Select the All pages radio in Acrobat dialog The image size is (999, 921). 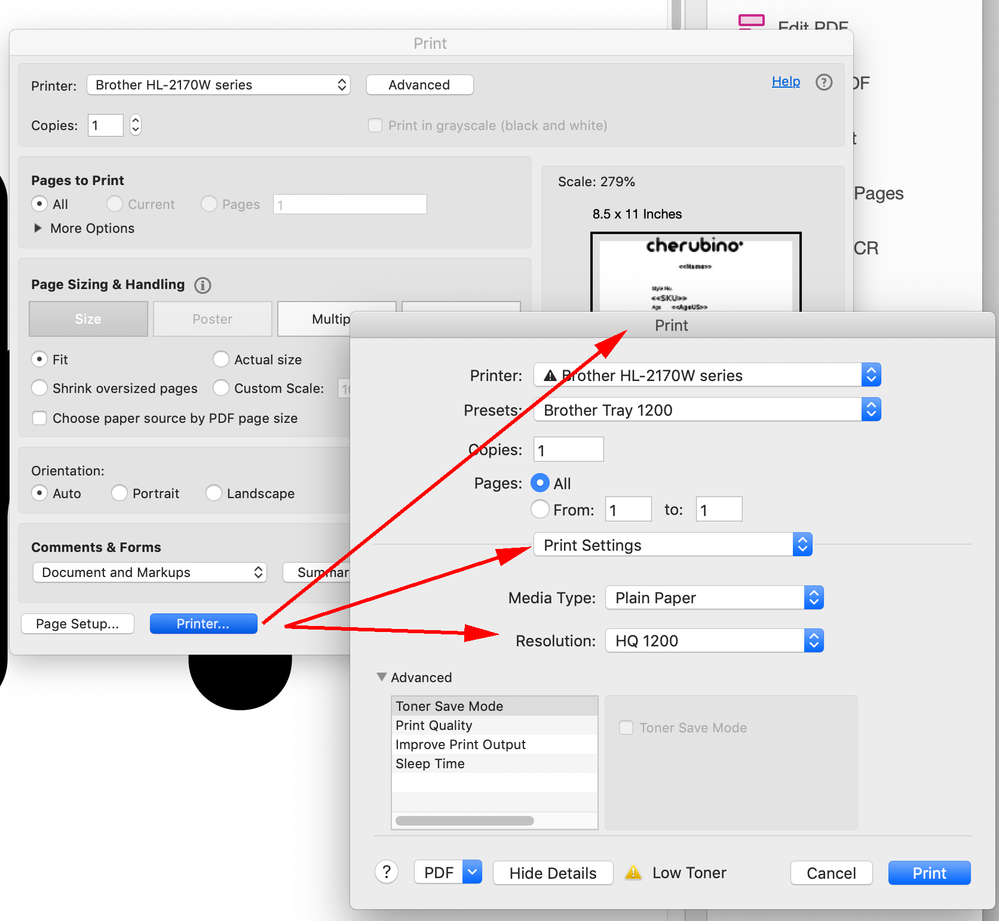coord(40,204)
